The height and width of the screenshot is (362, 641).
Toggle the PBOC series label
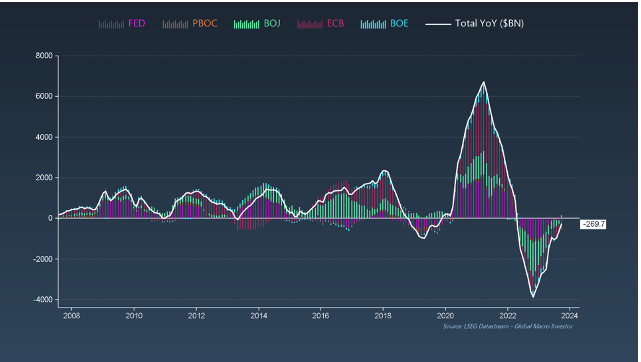(205, 23)
